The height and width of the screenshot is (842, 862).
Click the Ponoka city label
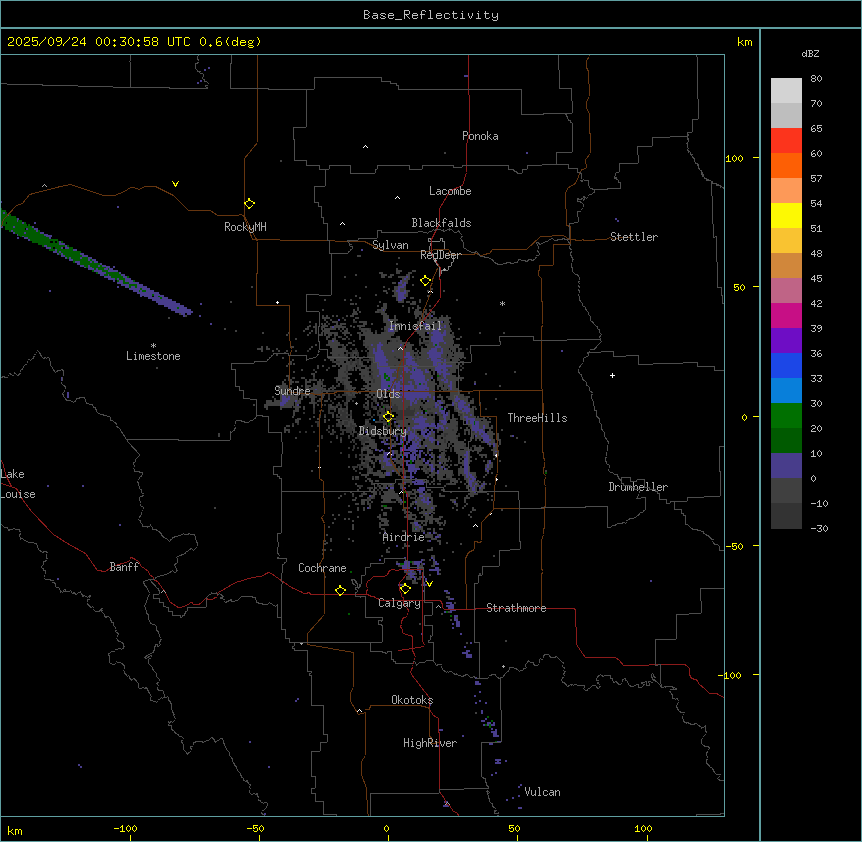480,136
